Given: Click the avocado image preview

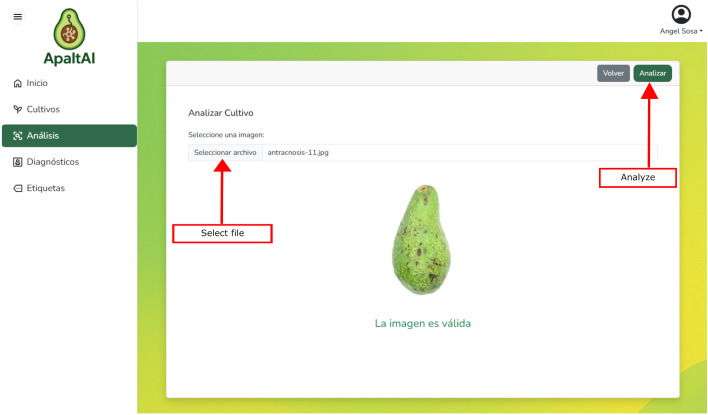Looking at the screenshot, I should pos(421,240).
